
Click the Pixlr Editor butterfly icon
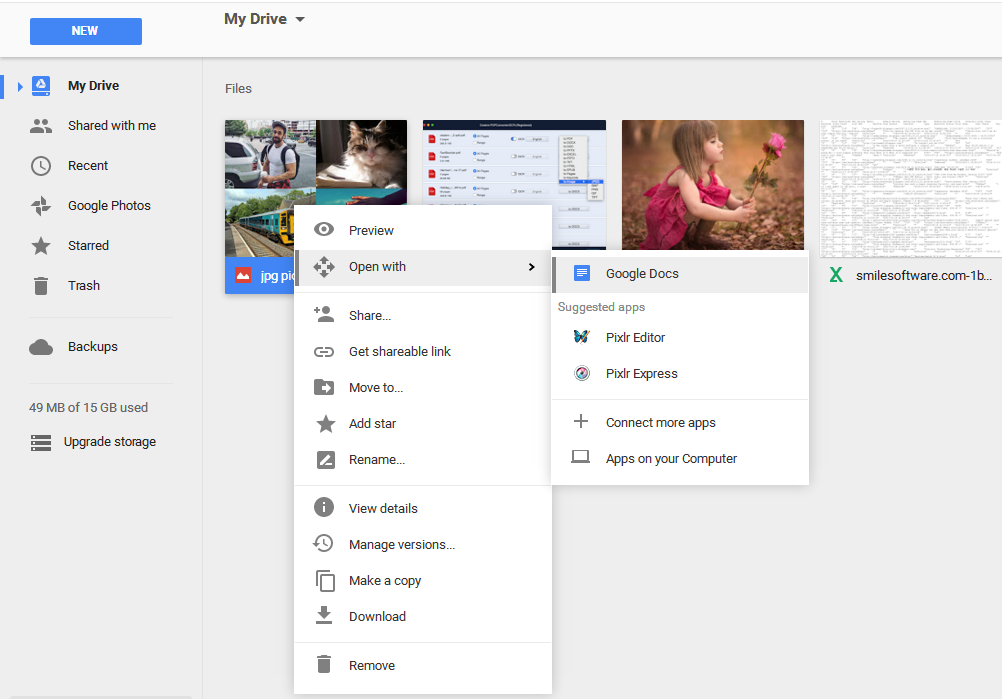581,338
